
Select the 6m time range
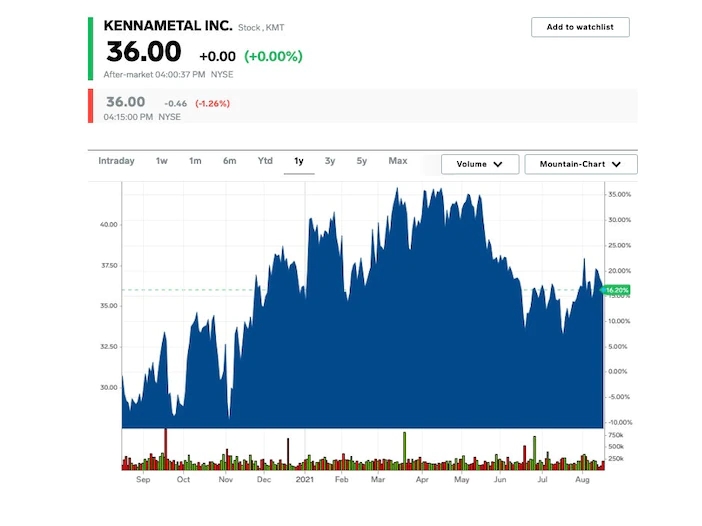[230, 161]
